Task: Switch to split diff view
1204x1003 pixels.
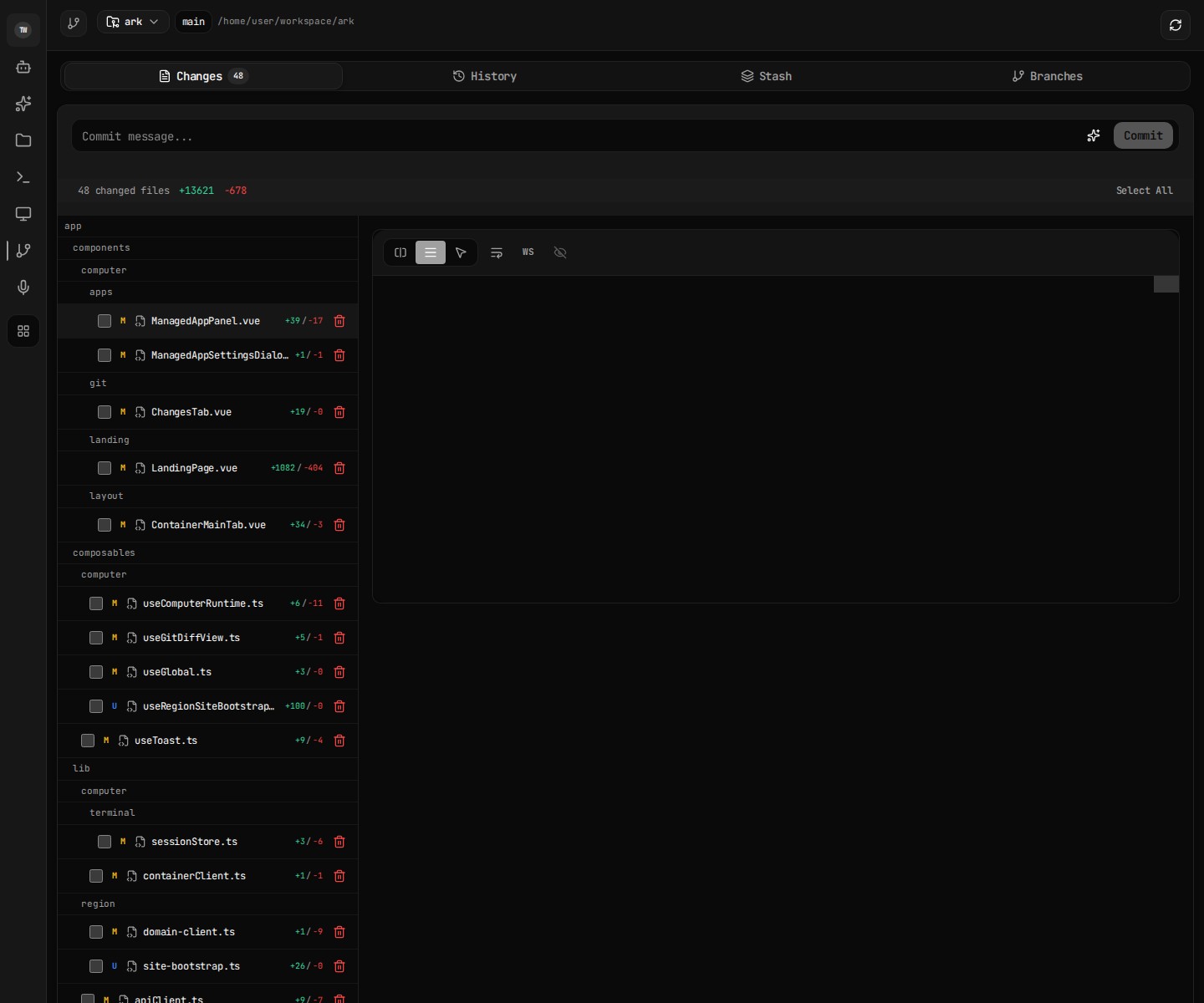Action: pyautogui.click(x=400, y=252)
